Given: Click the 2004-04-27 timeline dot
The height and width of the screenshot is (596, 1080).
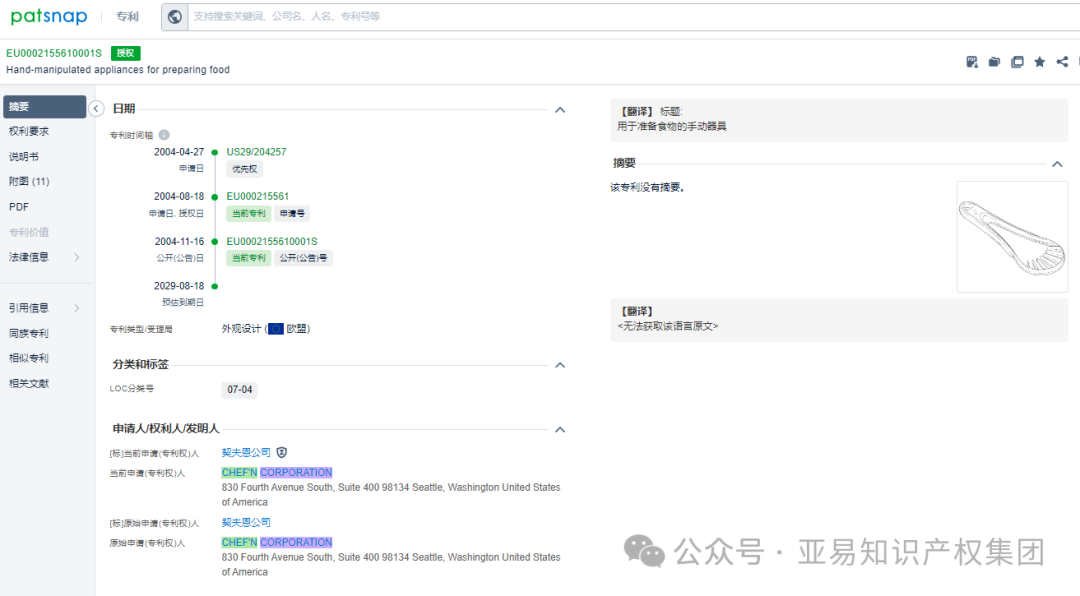Looking at the screenshot, I should (x=215, y=152).
